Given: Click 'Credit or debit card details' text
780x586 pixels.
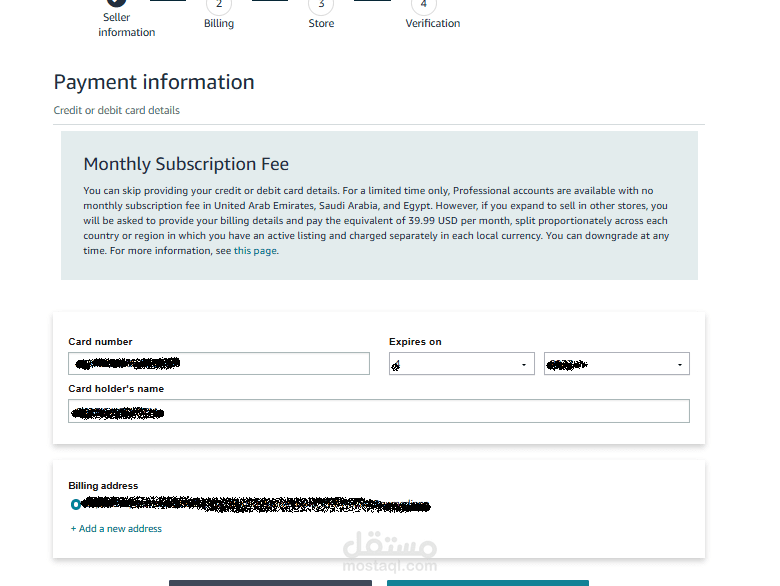Looking at the screenshot, I should point(116,110).
